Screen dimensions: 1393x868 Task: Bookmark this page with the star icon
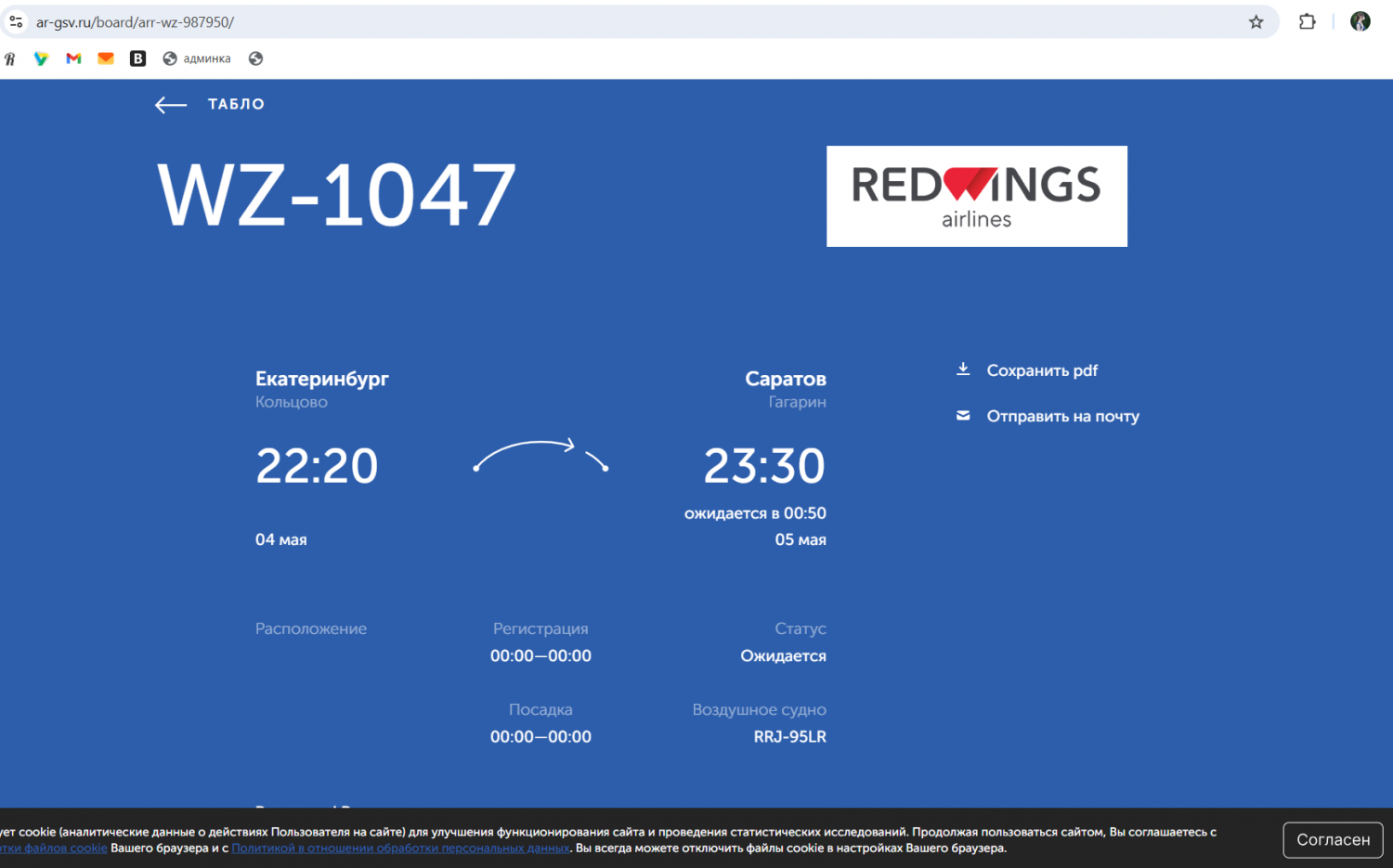click(x=1256, y=21)
